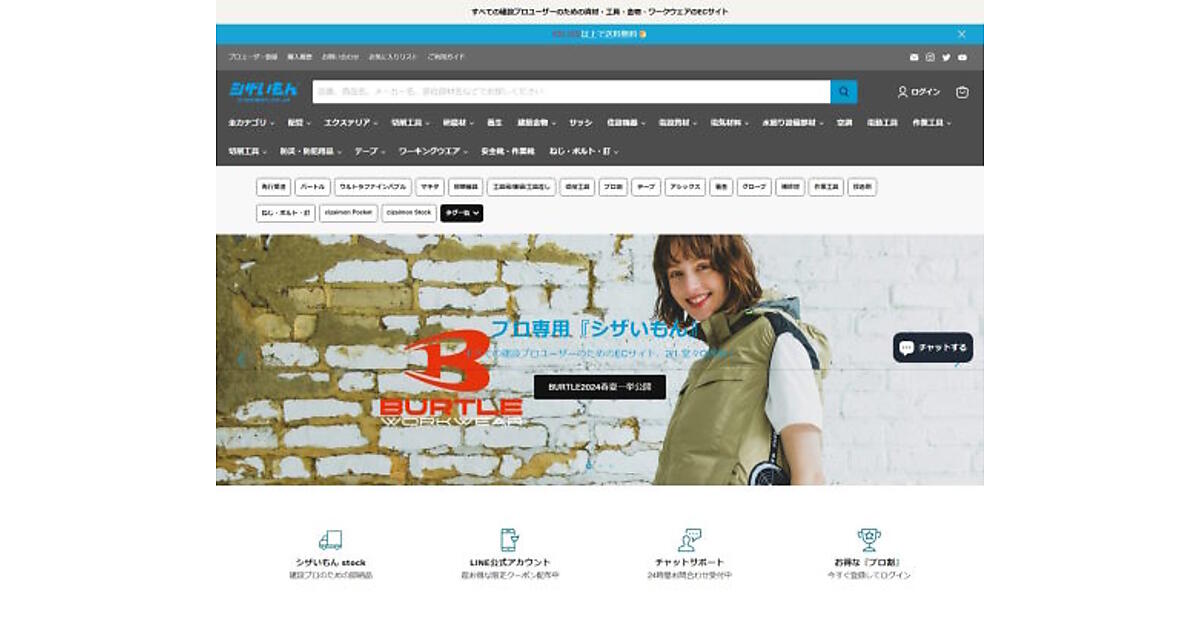Click the BURTLE2024春夏 banner button
The image size is (1200, 630).
tap(599, 387)
